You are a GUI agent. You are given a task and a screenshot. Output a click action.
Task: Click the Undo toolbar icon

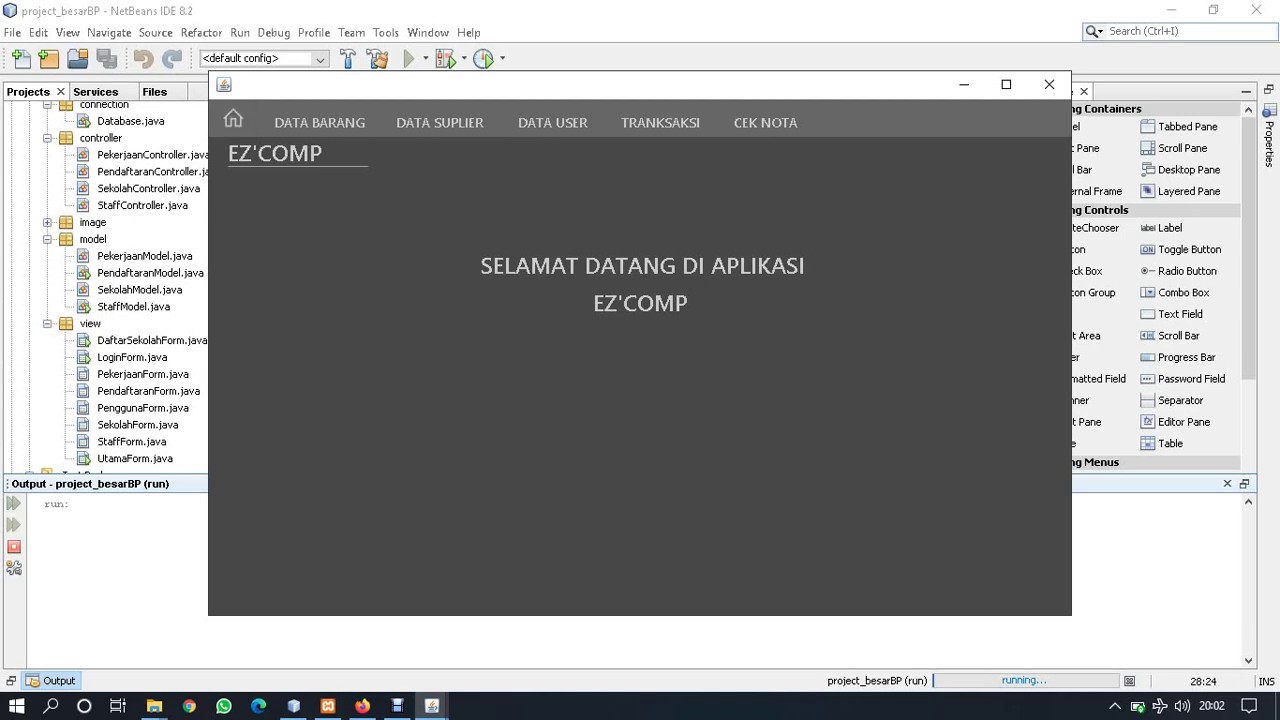[x=143, y=59]
